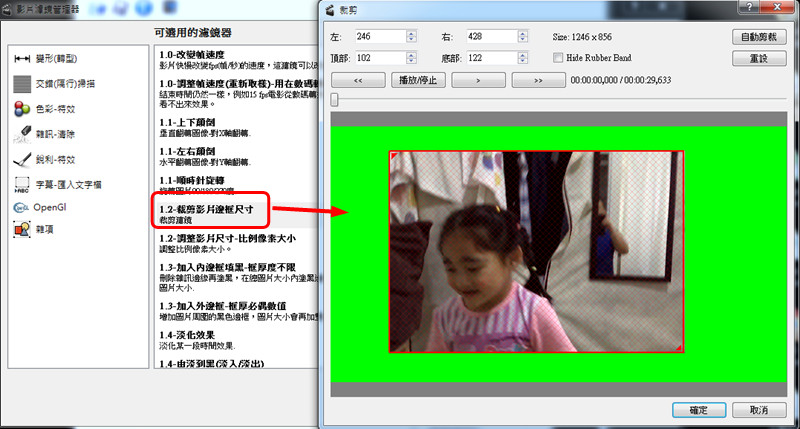
Task: Click the 00:00:00,000 / 00:00:29,633 time readout
Action: pos(621,80)
